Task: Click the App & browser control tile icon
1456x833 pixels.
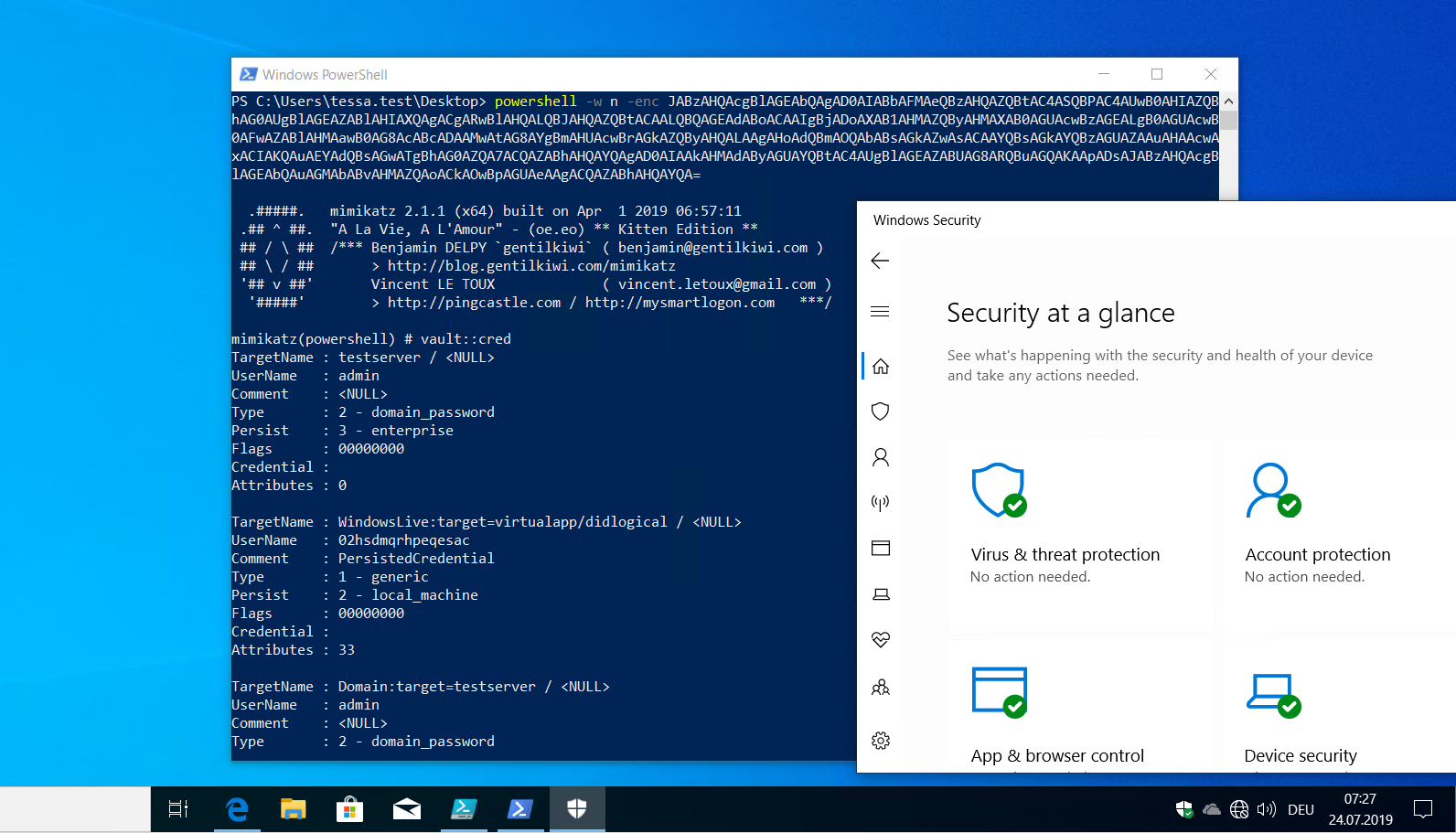Action: 999,692
